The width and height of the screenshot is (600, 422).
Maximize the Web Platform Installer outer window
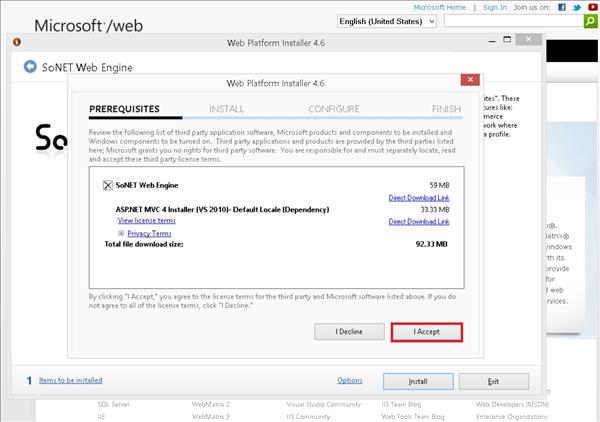coord(507,39)
